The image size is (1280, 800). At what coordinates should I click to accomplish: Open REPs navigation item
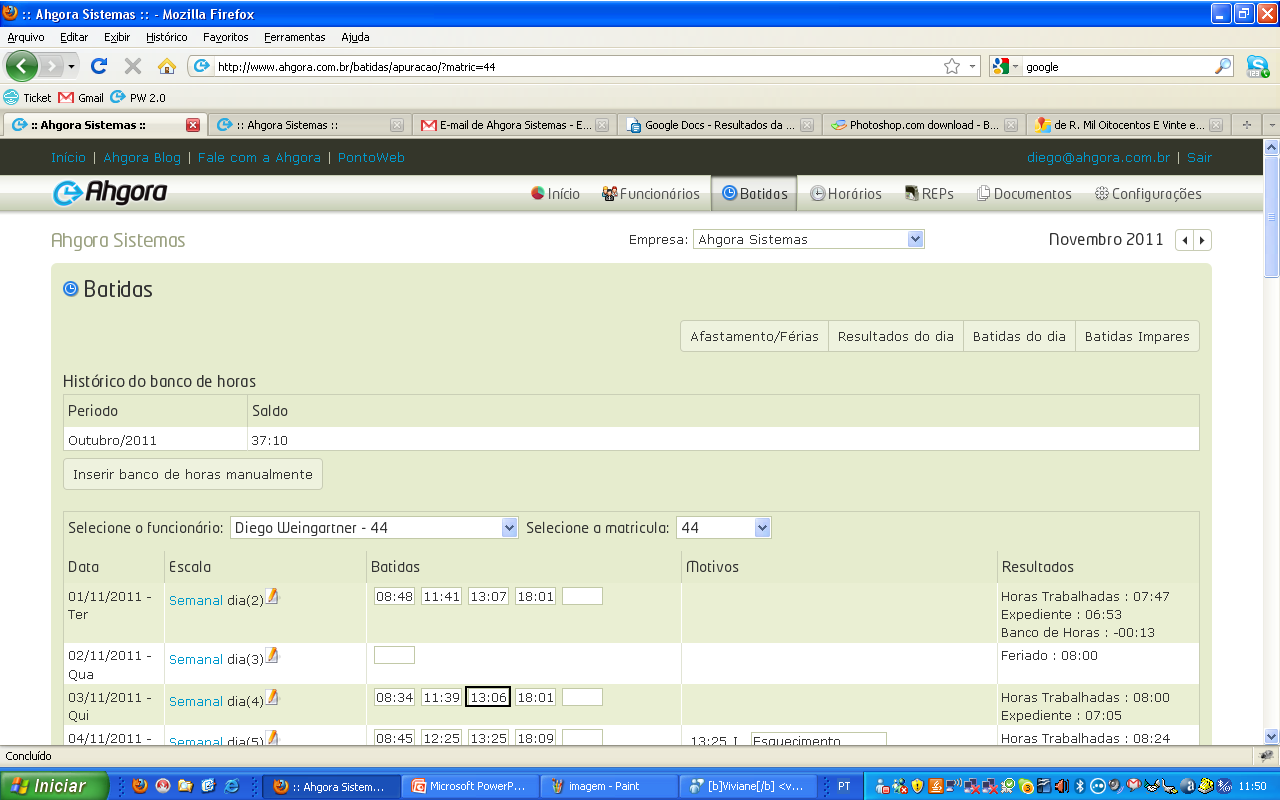(929, 194)
